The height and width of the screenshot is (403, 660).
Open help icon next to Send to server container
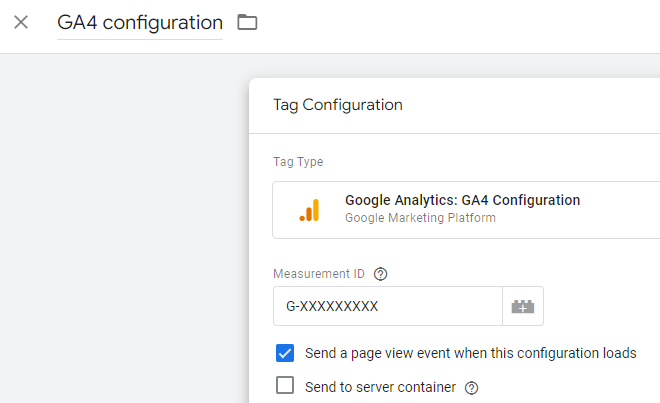(x=471, y=388)
